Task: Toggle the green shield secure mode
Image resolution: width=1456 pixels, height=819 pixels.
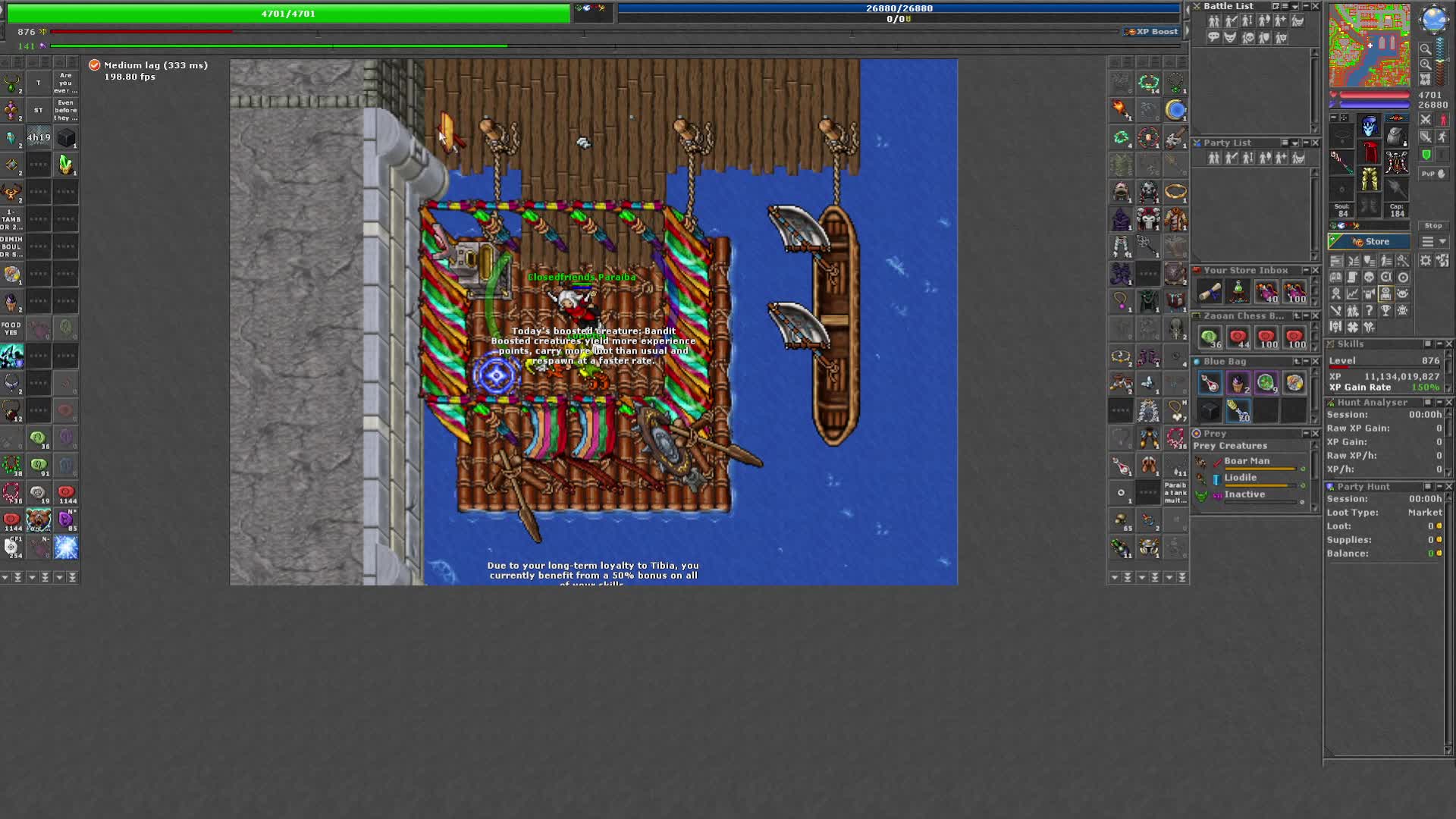Action: tap(1426, 155)
